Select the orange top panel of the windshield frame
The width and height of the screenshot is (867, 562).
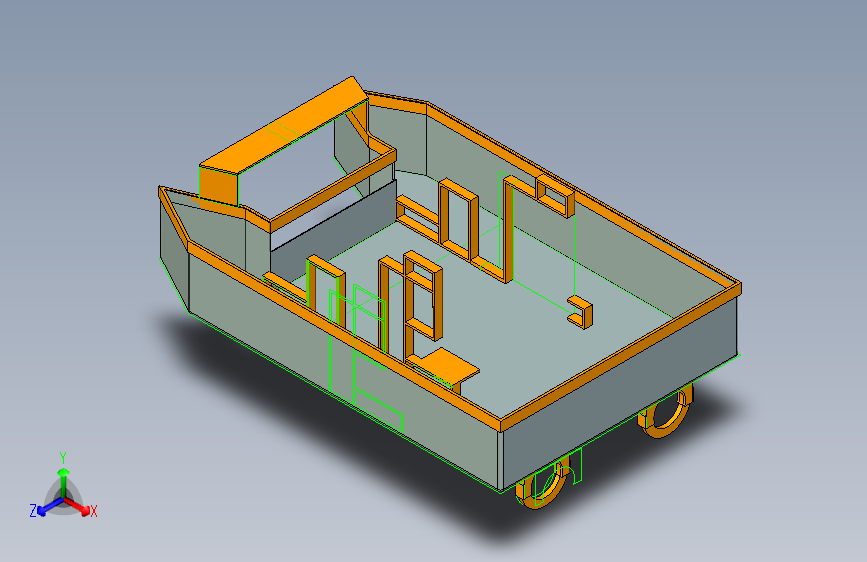[284, 125]
